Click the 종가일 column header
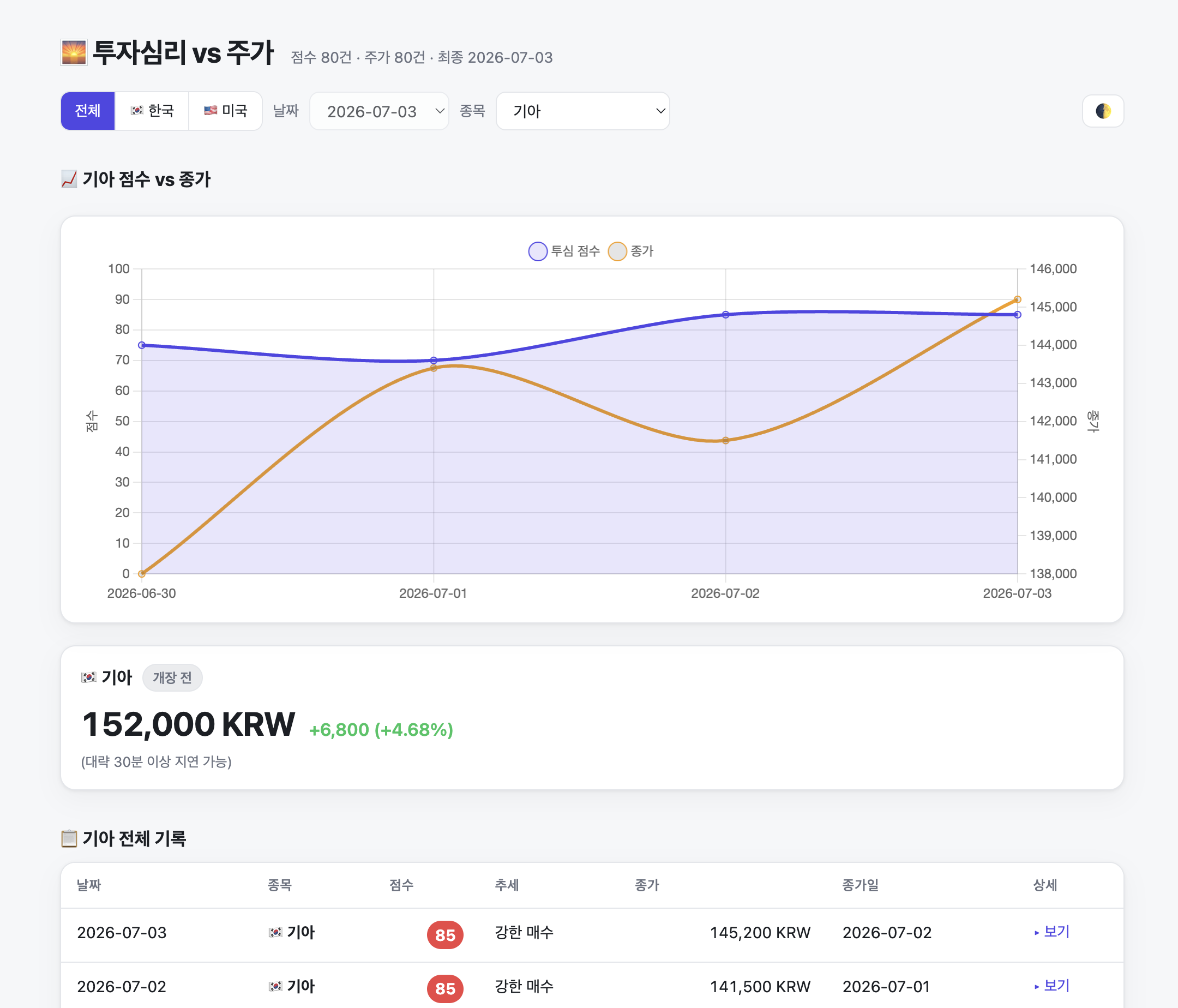This screenshot has width=1178, height=1008. (860, 885)
